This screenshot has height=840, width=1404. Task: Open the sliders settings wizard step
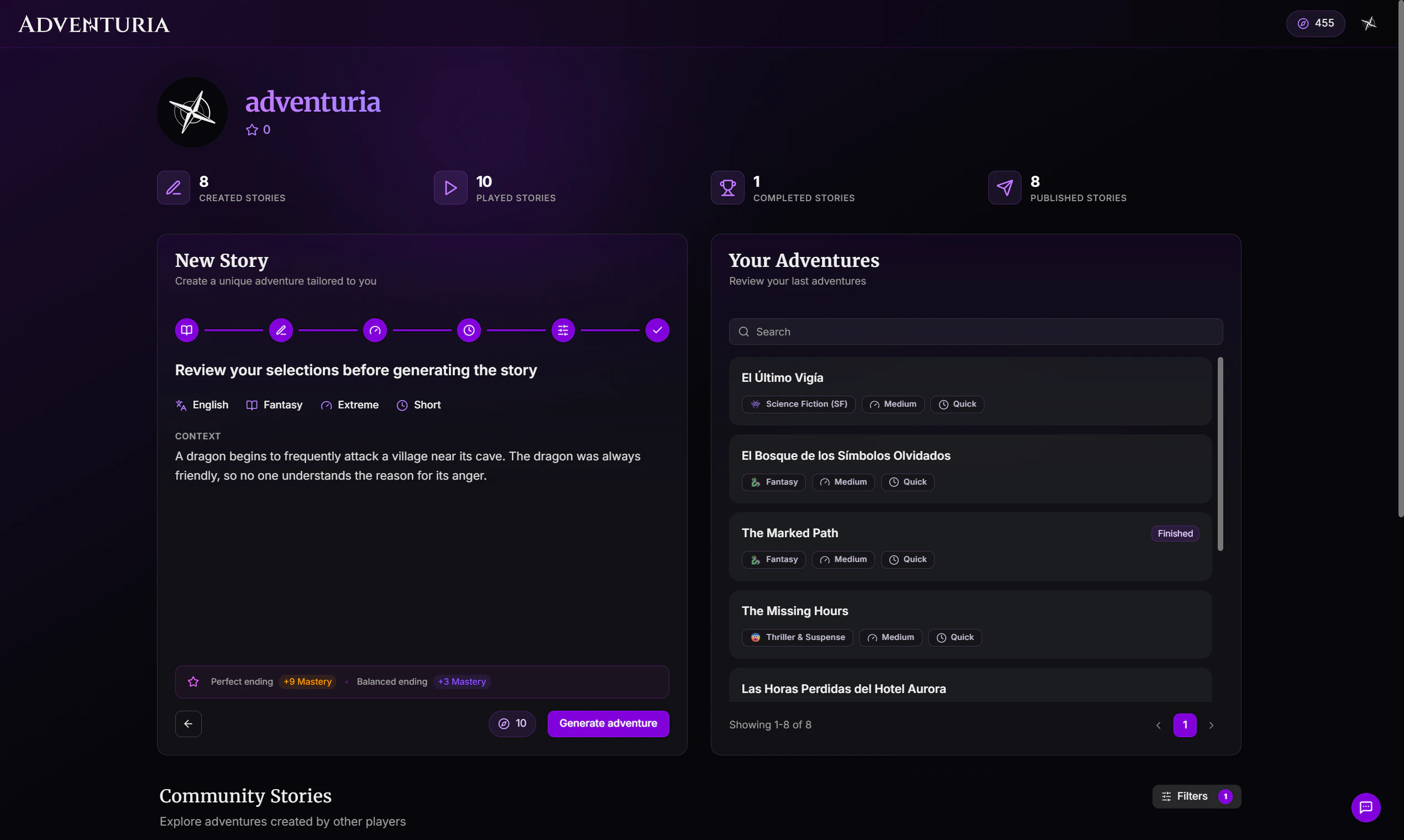coord(563,330)
